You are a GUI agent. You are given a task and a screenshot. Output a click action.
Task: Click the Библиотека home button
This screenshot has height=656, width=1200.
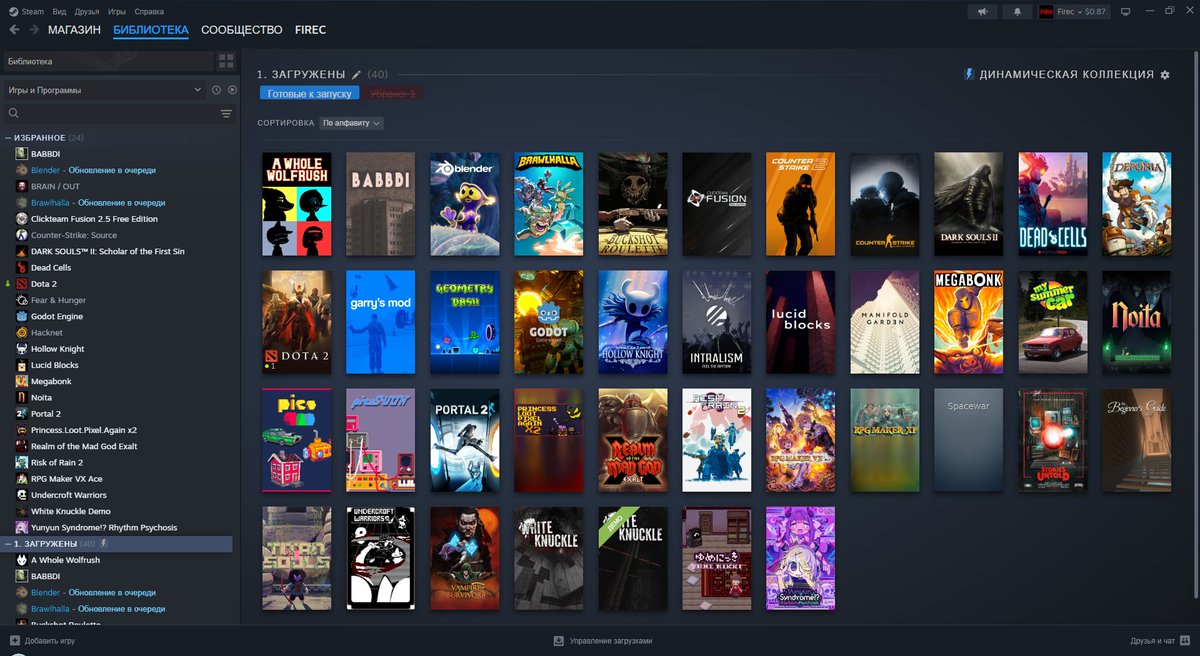coord(107,61)
